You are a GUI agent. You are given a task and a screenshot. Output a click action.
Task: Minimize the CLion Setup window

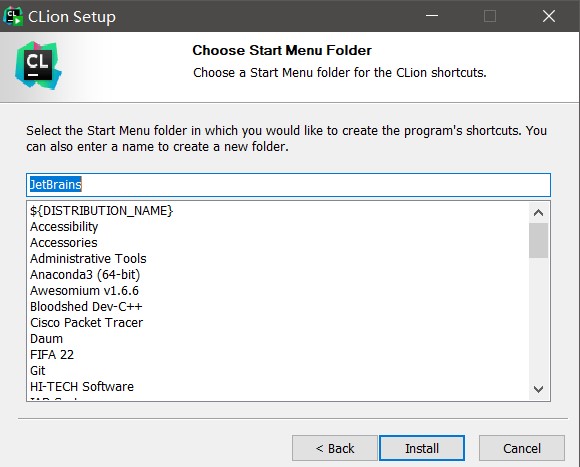(x=432, y=16)
